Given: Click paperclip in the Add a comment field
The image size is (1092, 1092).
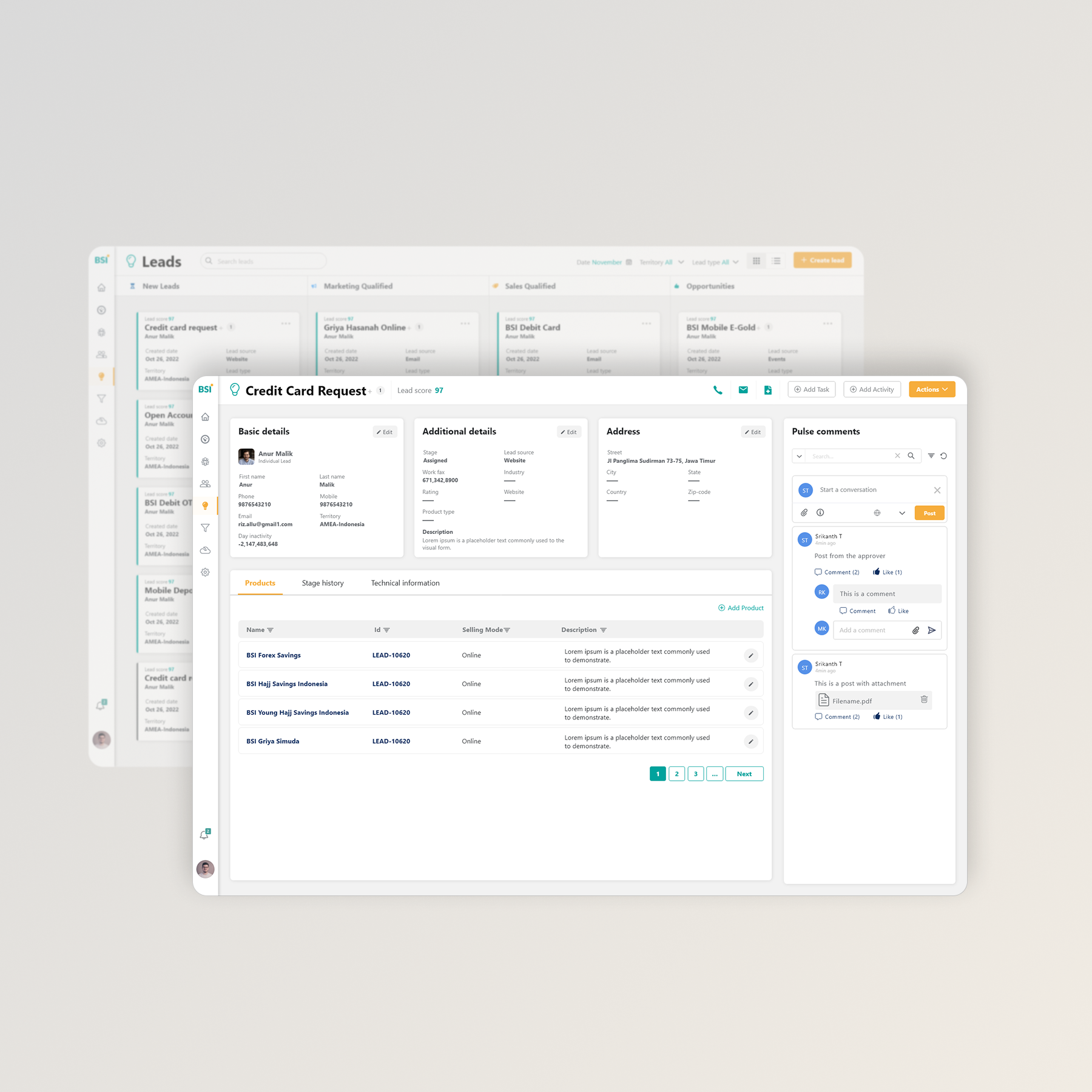Looking at the screenshot, I should [x=915, y=630].
